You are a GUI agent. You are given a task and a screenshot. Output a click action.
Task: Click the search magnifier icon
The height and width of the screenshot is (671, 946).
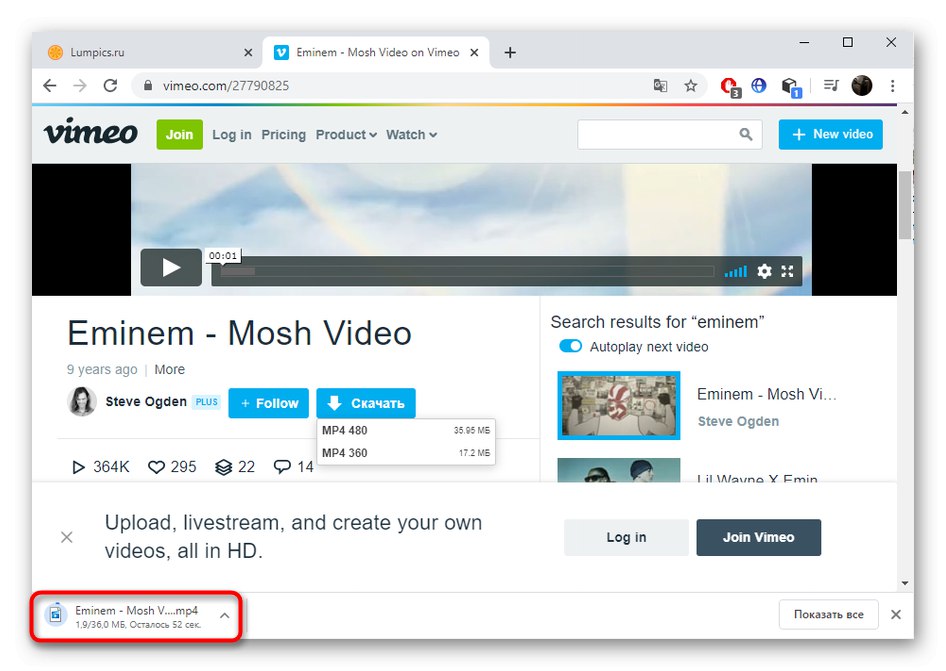tap(746, 134)
